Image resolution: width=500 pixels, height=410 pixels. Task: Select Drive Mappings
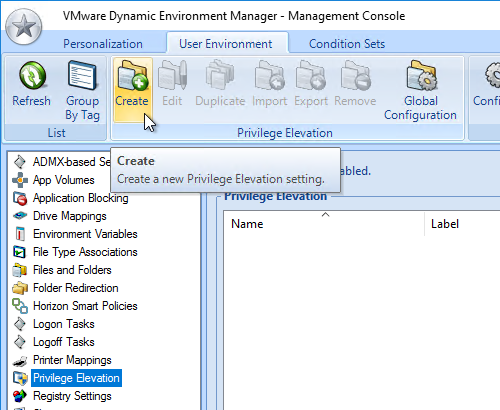click(70, 216)
